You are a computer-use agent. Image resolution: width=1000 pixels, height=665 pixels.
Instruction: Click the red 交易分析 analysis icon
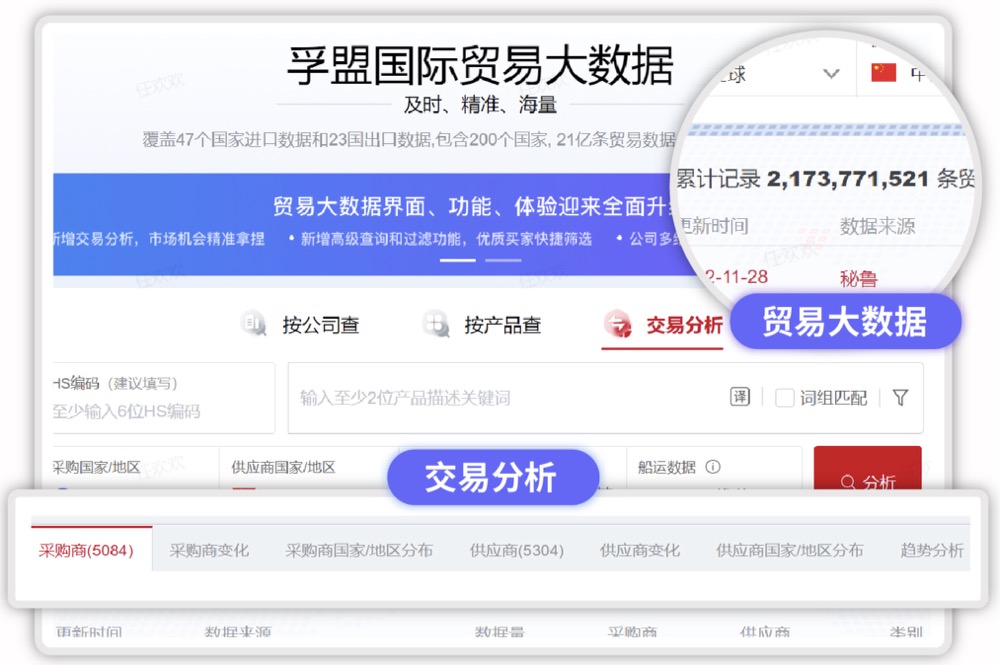tap(615, 325)
